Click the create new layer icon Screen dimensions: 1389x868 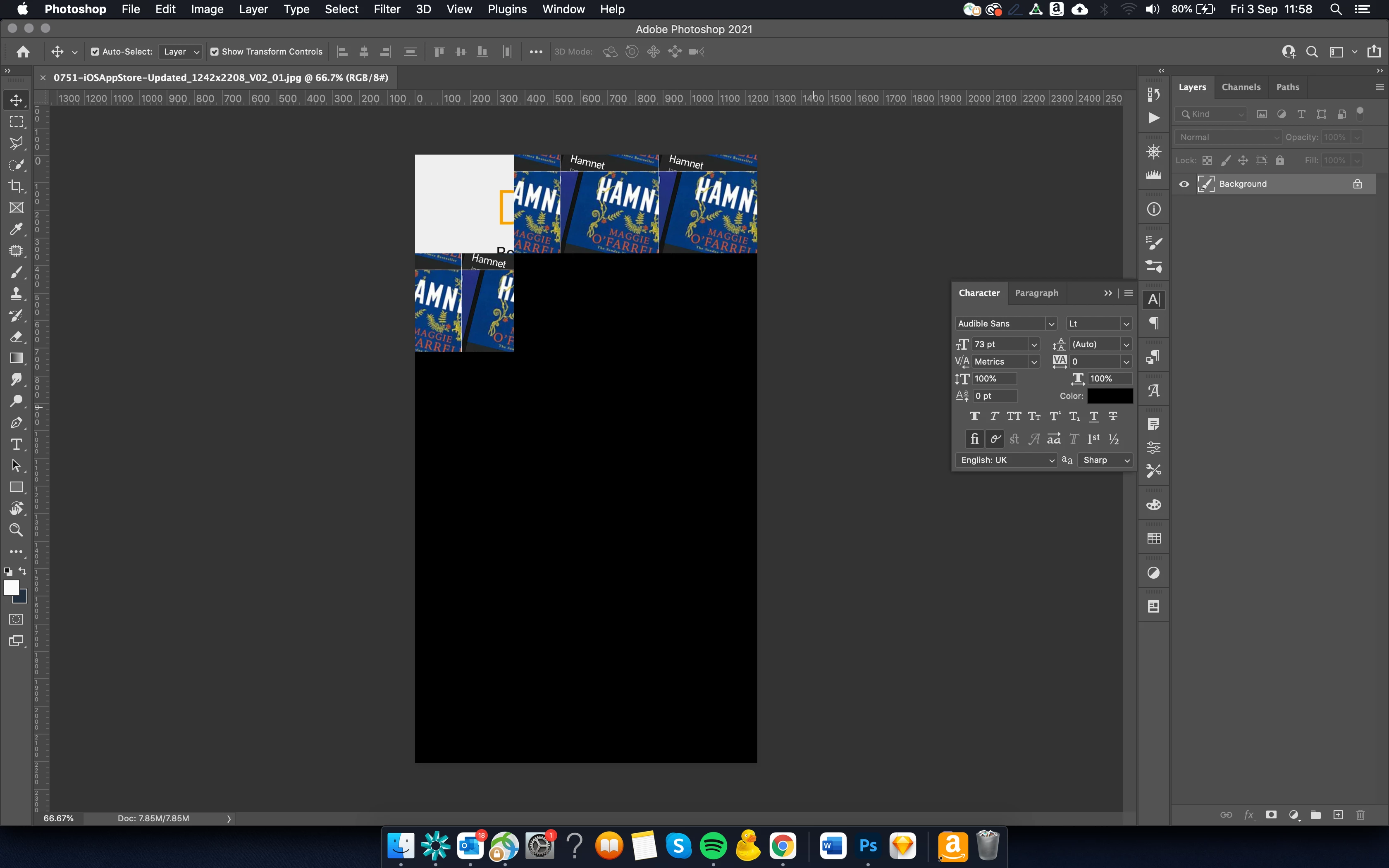pos(1338,815)
